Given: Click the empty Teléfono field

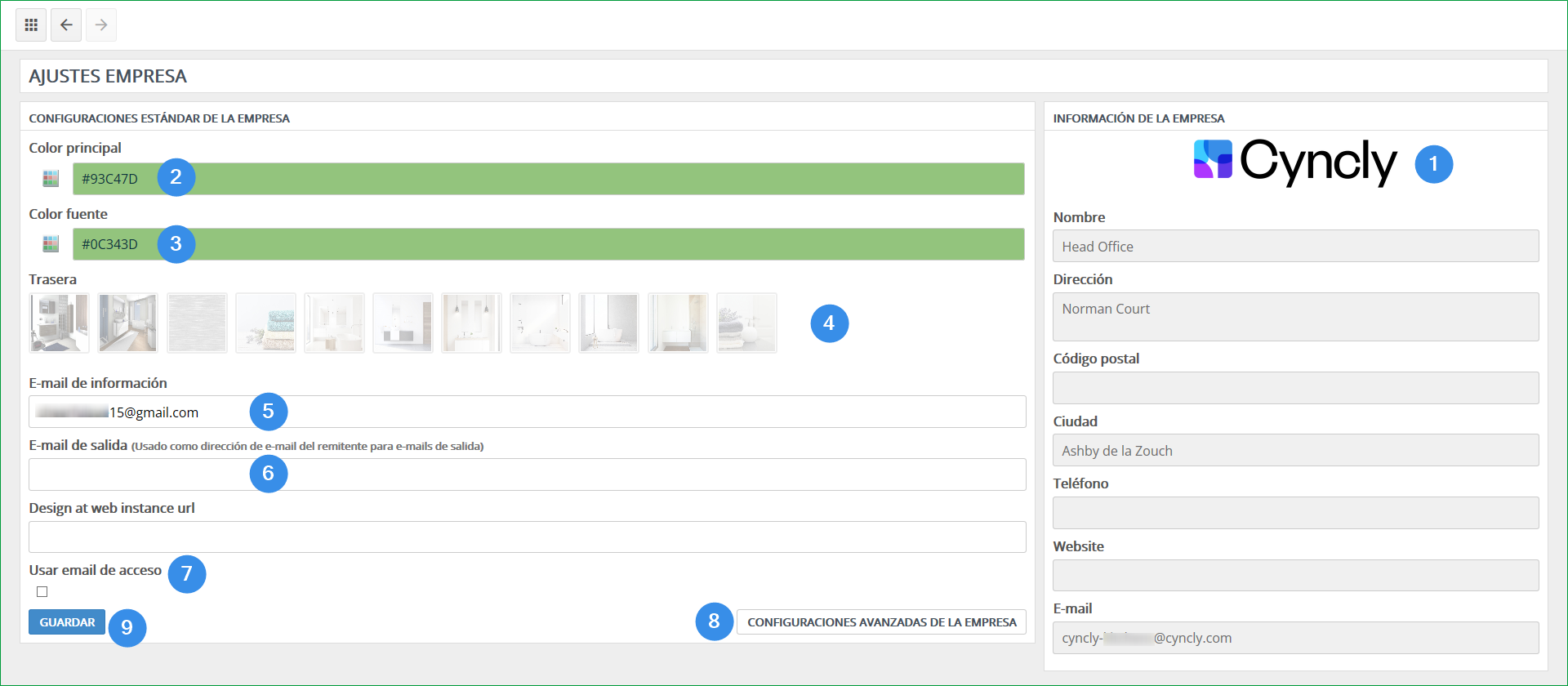Looking at the screenshot, I should [x=1295, y=513].
